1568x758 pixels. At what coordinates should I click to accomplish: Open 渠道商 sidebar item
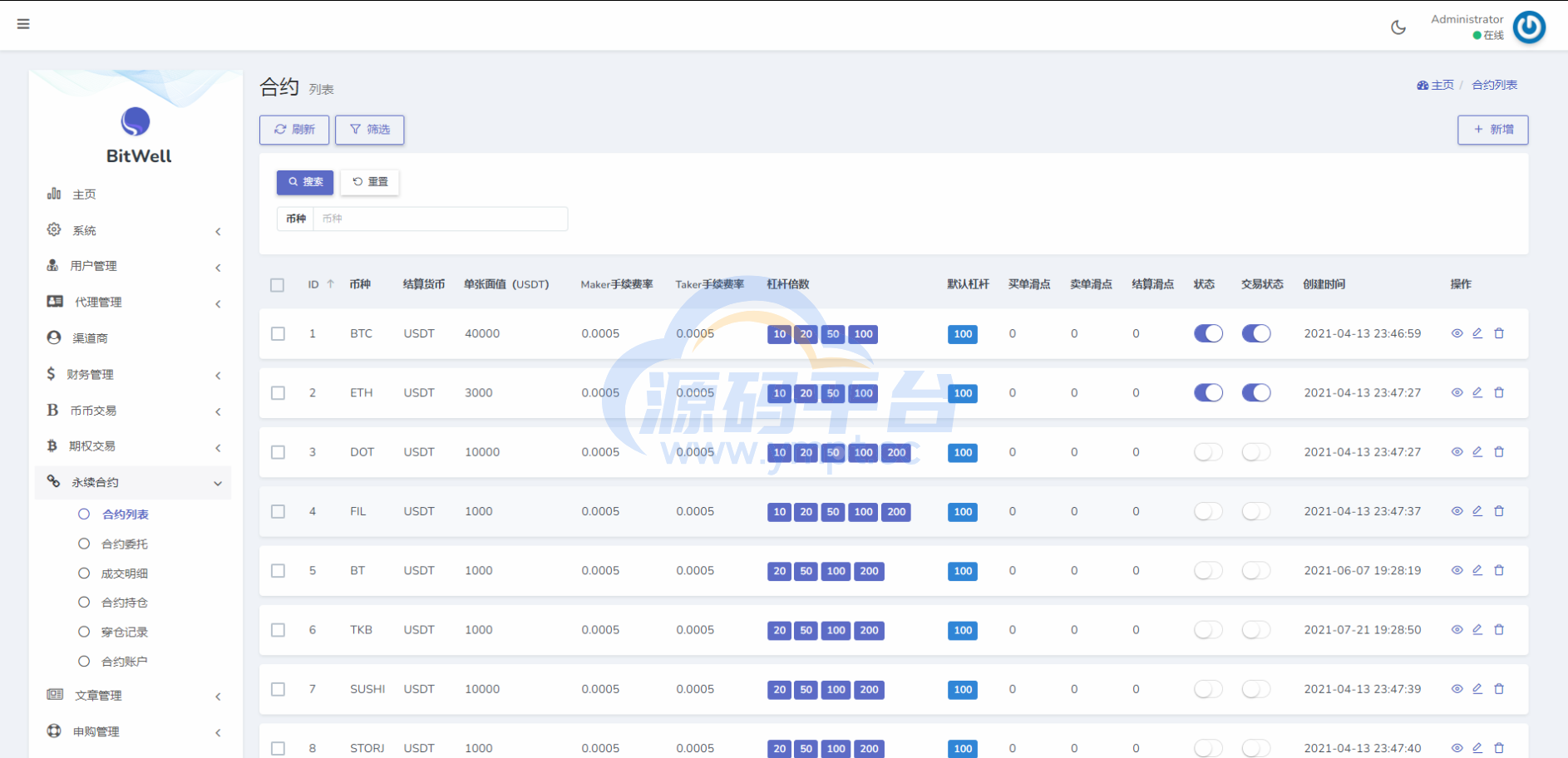[x=133, y=338]
